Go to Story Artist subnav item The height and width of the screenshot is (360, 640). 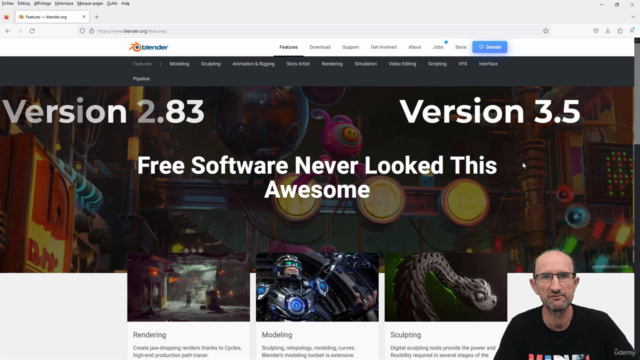pos(298,64)
